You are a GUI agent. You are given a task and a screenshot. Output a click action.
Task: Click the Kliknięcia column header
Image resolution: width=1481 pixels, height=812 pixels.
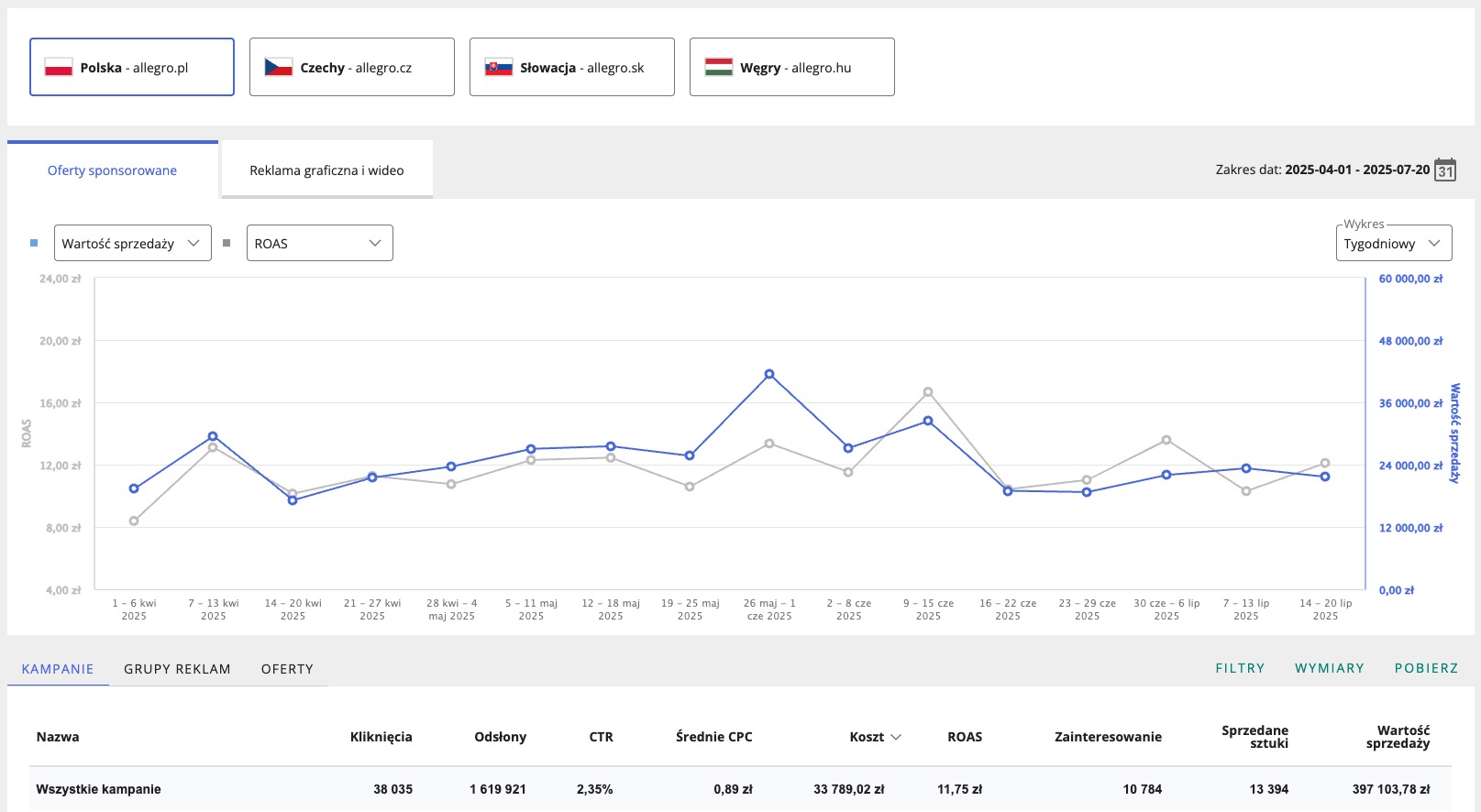pos(381,737)
